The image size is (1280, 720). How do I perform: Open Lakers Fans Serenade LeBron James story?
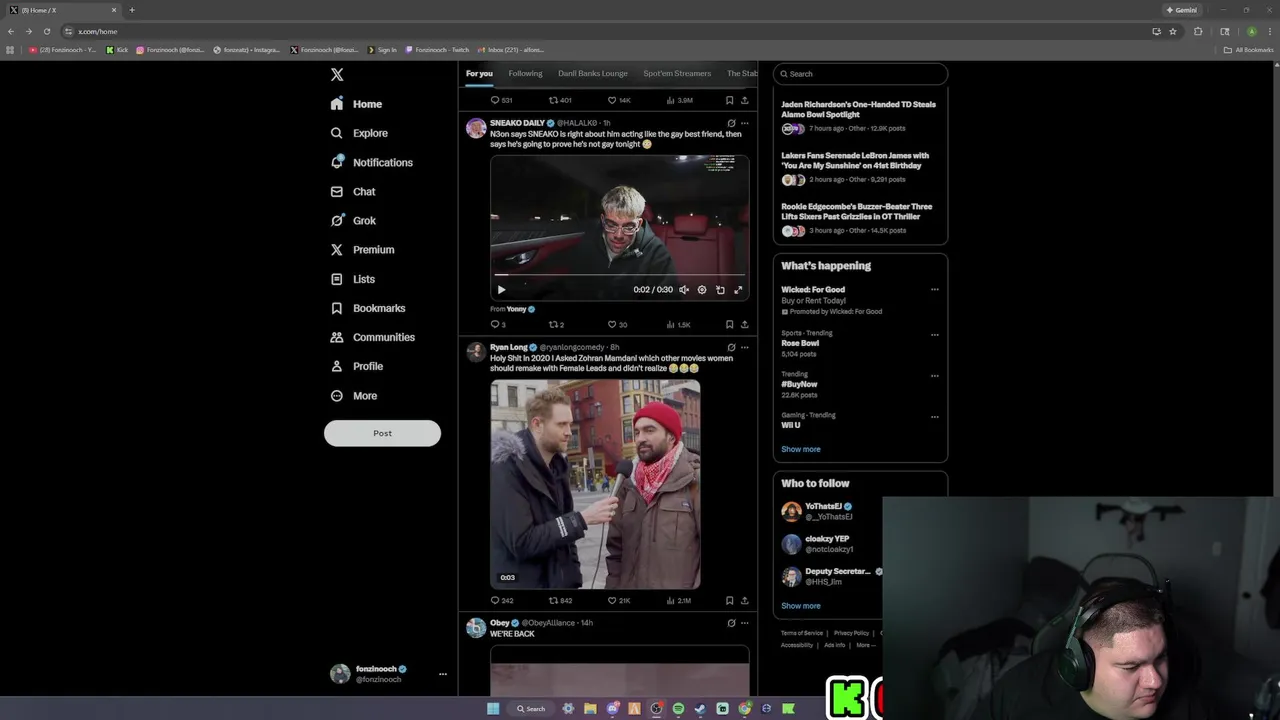(855, 160)
